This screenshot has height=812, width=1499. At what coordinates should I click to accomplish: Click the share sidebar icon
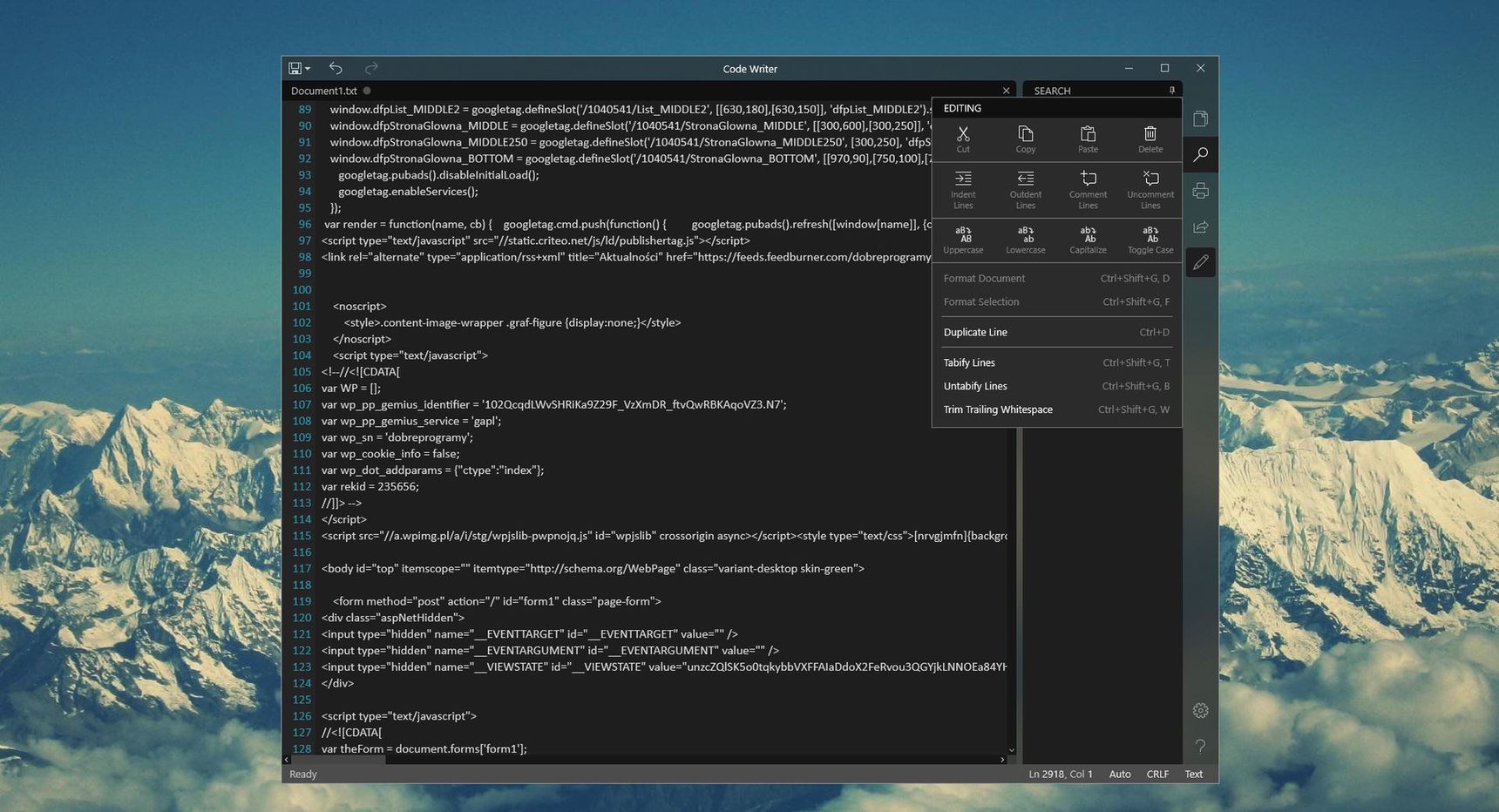(x=1200, y=227)
